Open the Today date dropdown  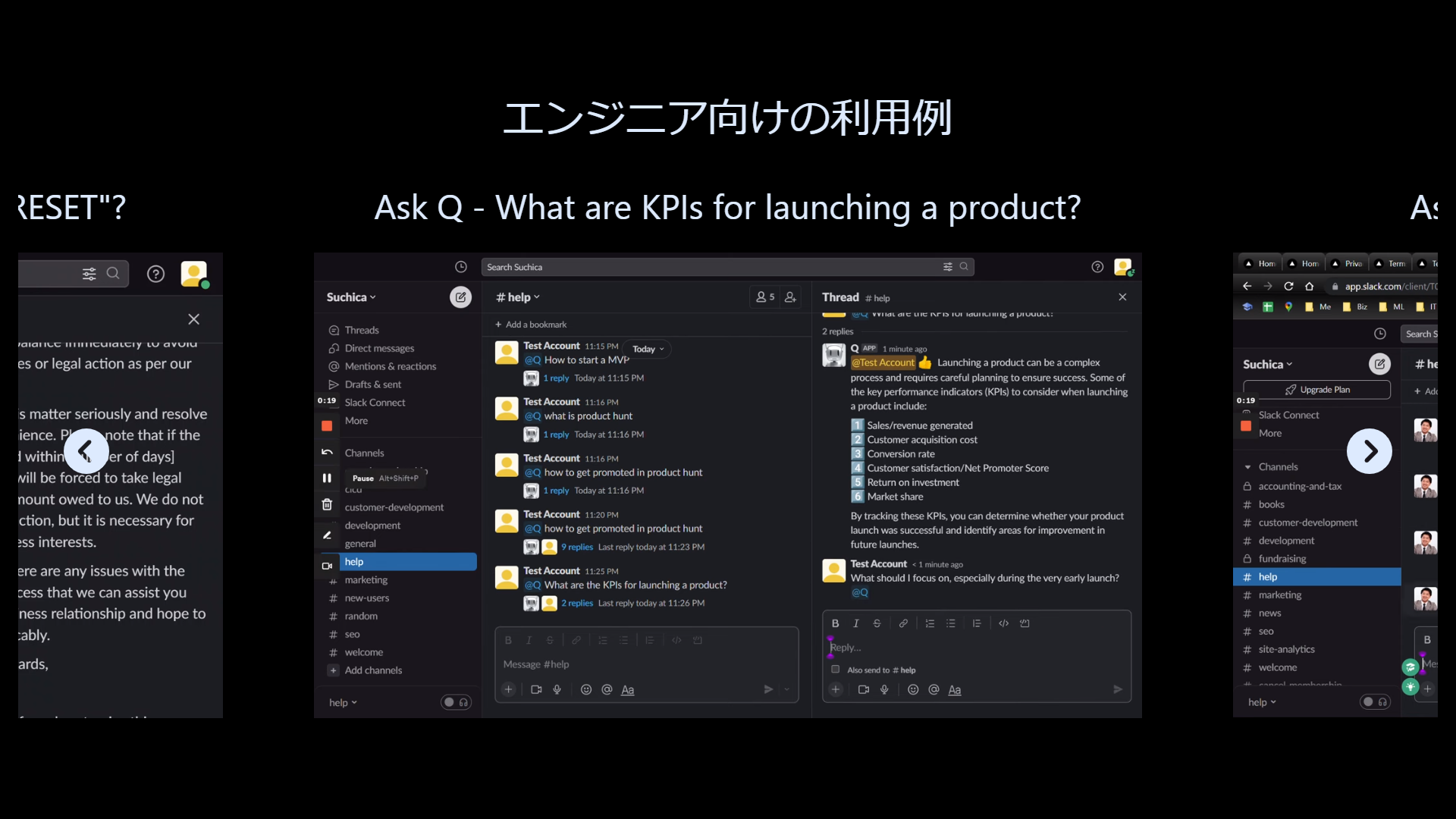click(648, 349)
